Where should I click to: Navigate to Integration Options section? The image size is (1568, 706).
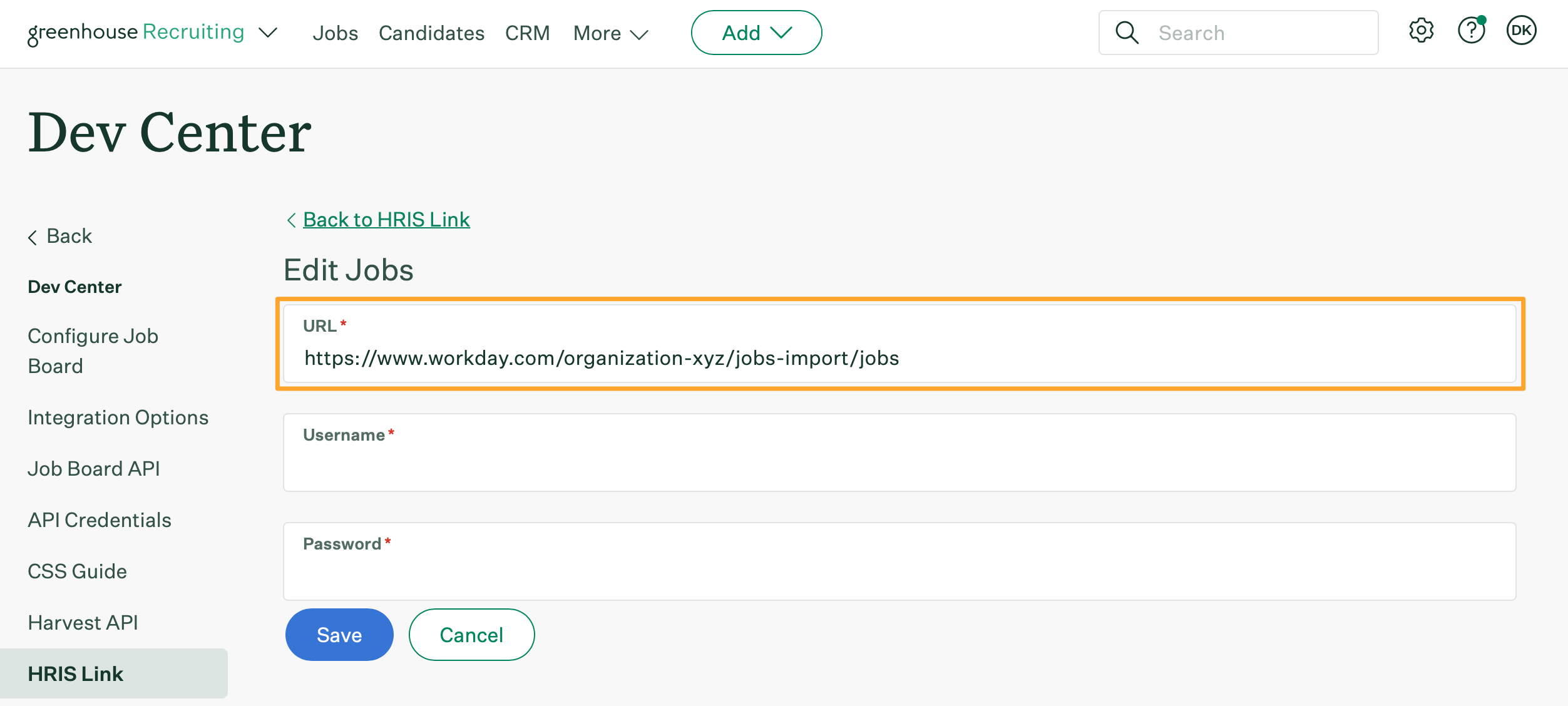(x=118, y=416)
